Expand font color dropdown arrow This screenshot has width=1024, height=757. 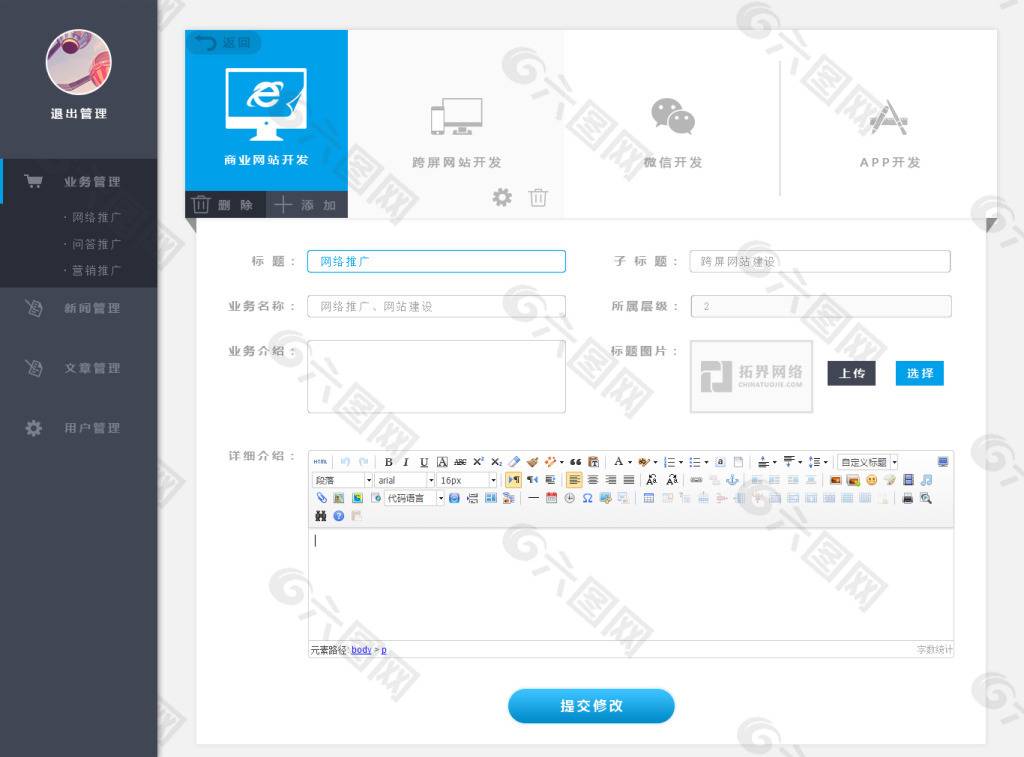coord(630,462)
